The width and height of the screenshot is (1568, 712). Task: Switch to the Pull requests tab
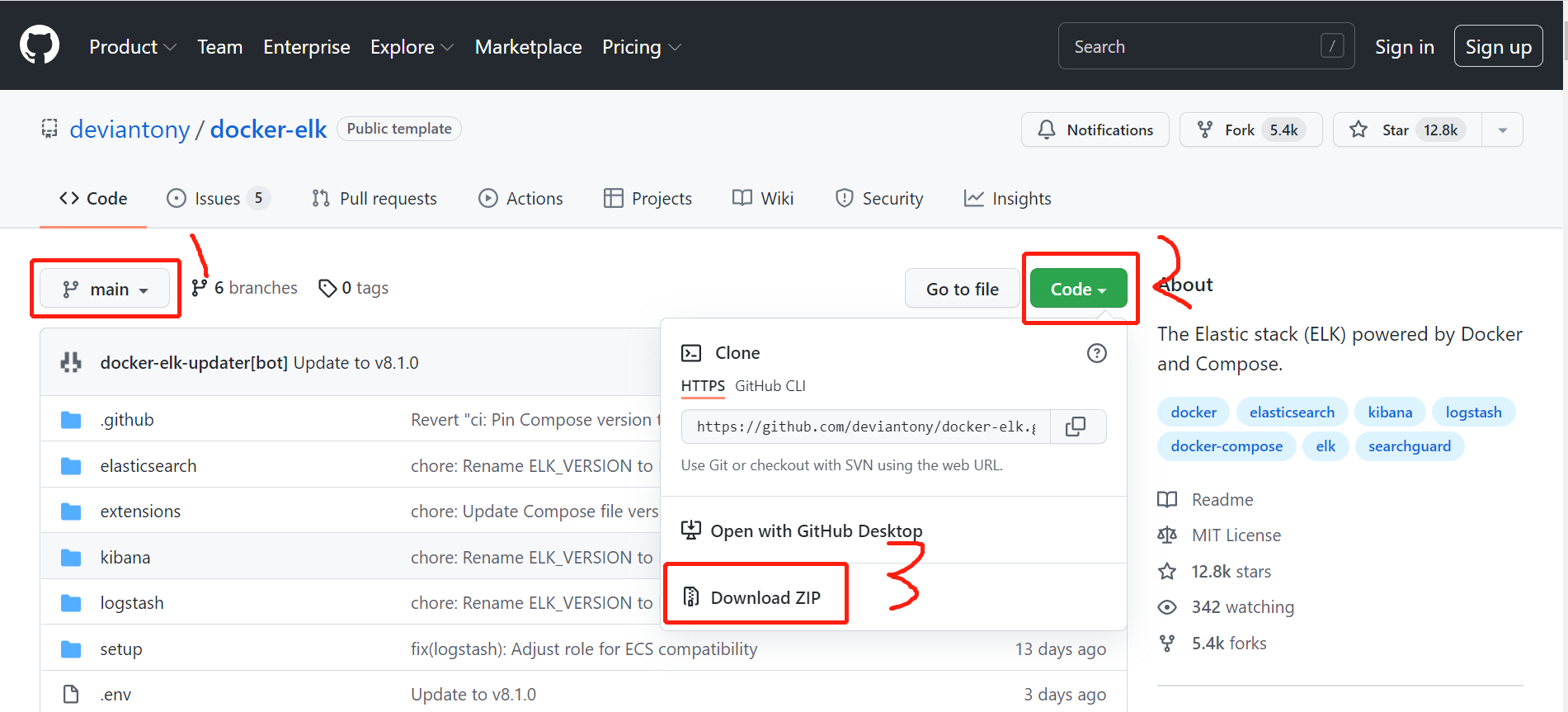pyautogui.click(x=374, y=199)
